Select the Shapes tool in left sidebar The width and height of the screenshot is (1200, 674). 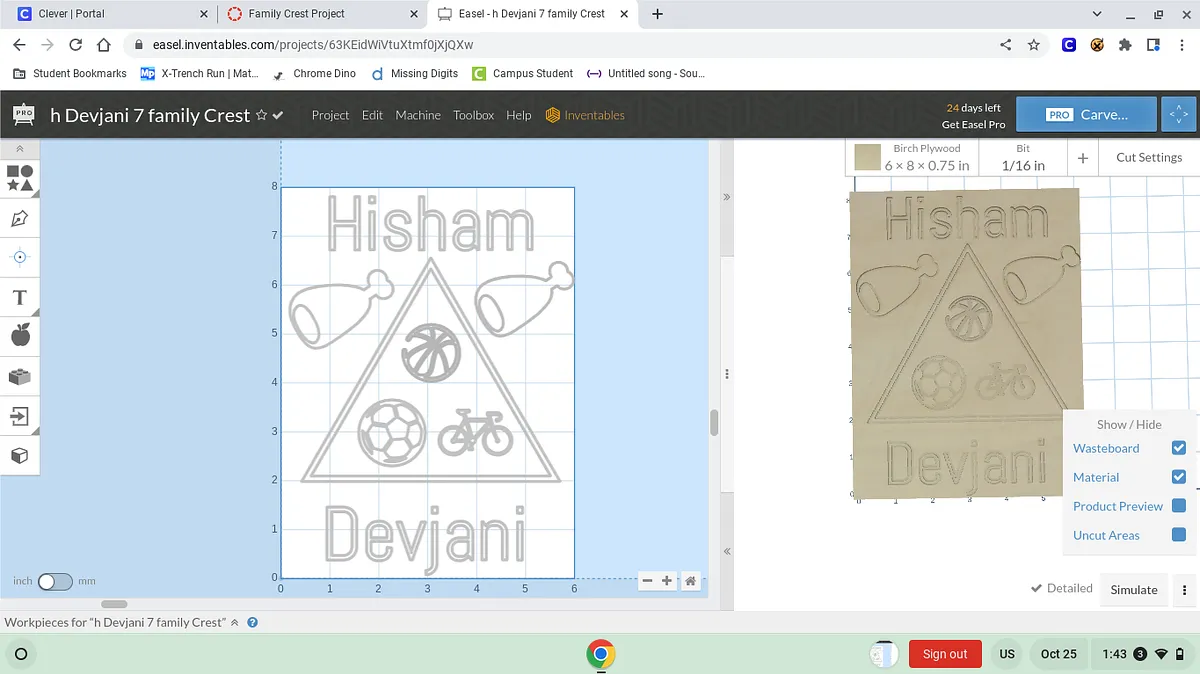pos(20,178)
